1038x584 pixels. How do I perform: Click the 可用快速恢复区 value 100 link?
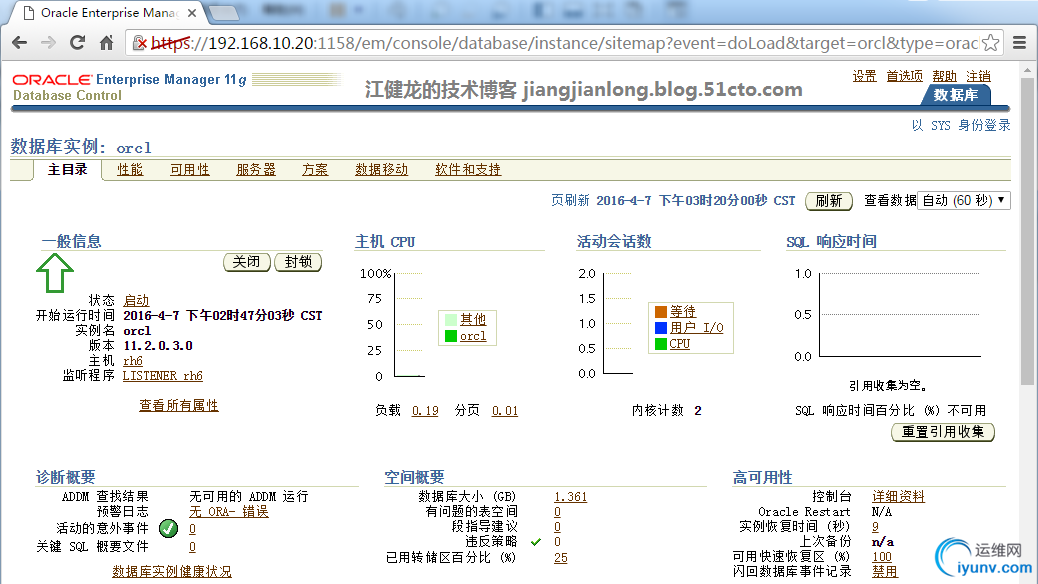[882, 557]
